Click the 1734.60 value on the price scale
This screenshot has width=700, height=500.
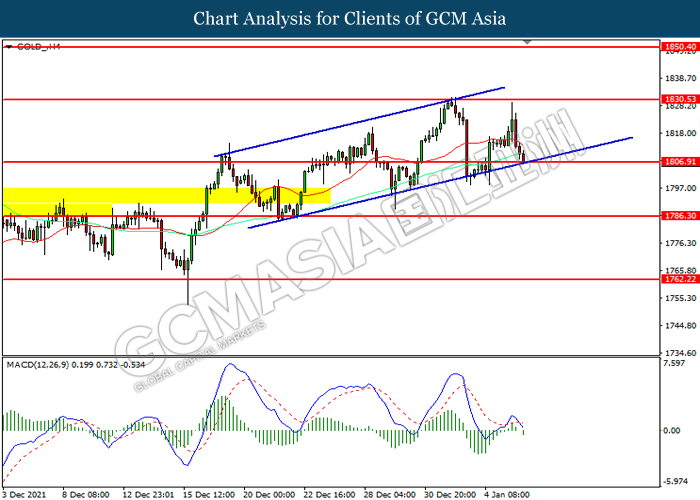pos(680,353)
